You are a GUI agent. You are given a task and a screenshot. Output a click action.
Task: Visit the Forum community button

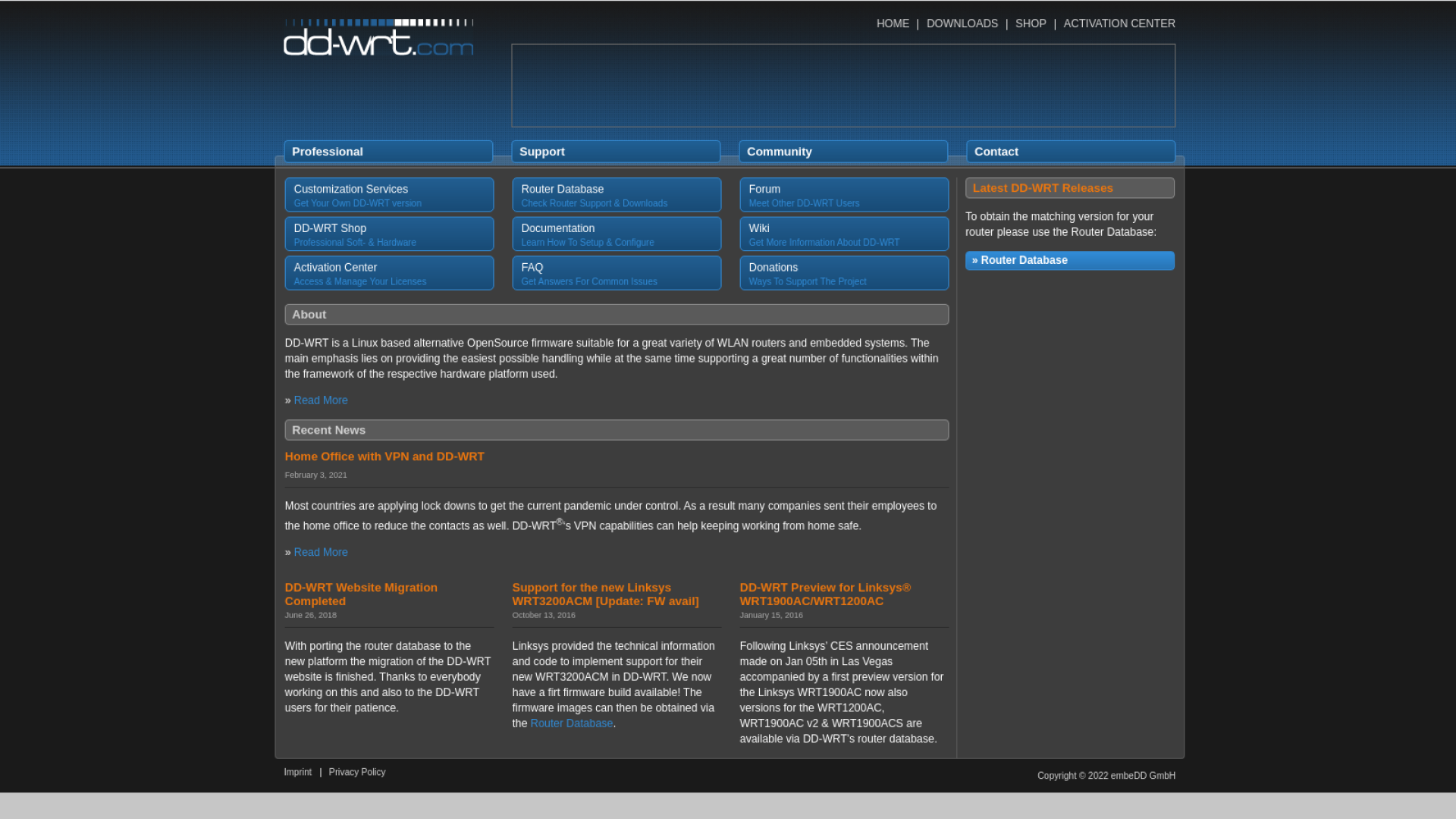tap(844, 195)
